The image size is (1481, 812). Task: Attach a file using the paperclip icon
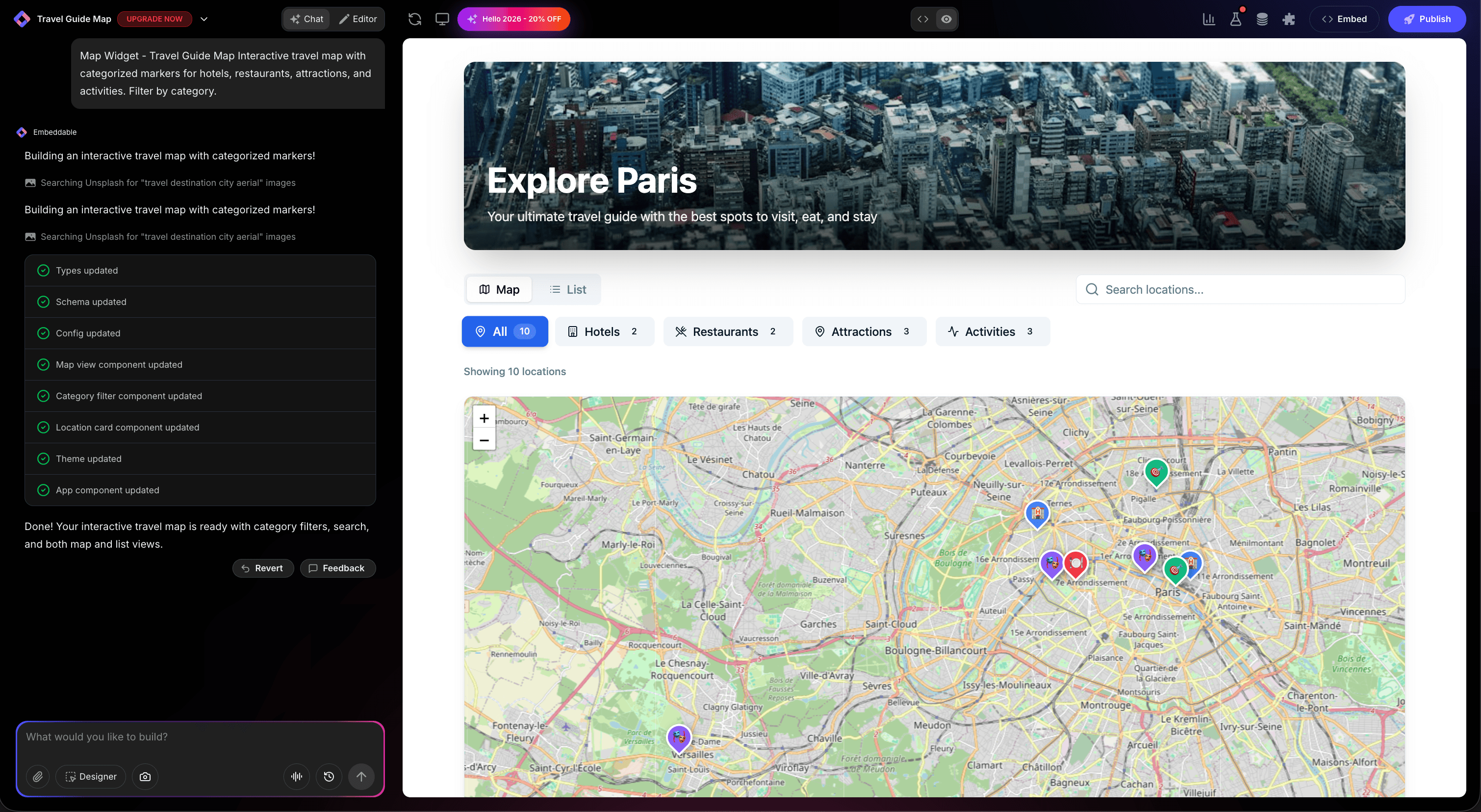38,776
